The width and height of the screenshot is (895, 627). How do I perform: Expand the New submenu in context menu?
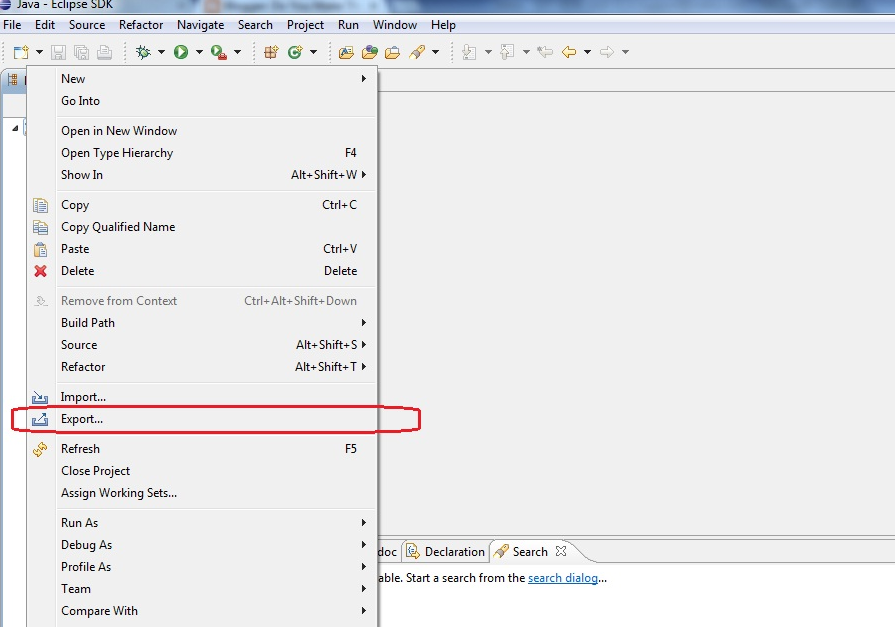point(201,79)
